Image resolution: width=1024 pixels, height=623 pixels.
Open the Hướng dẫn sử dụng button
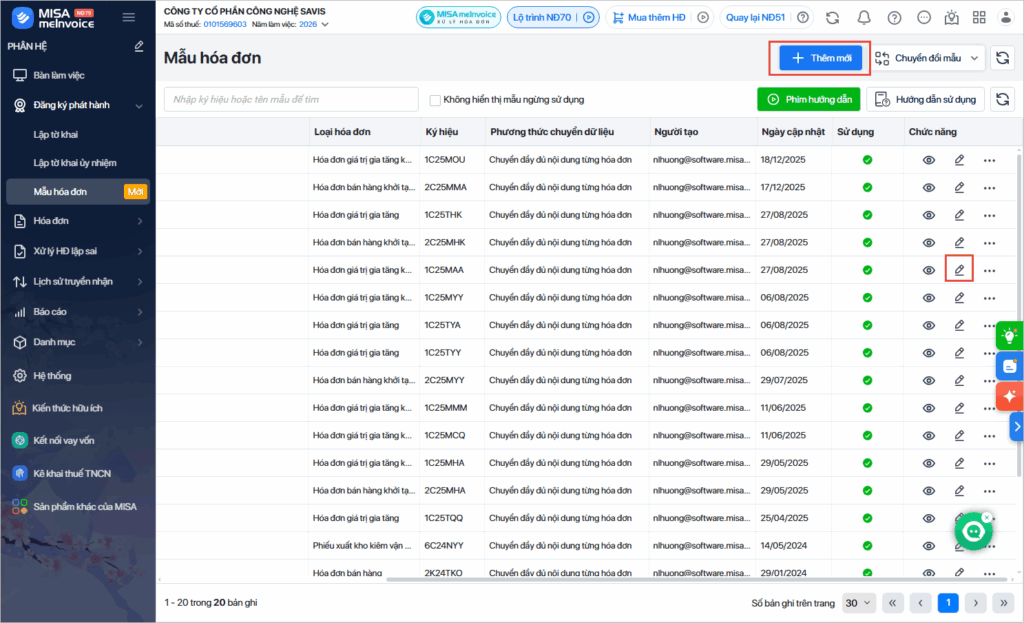(x=925, y=99)
